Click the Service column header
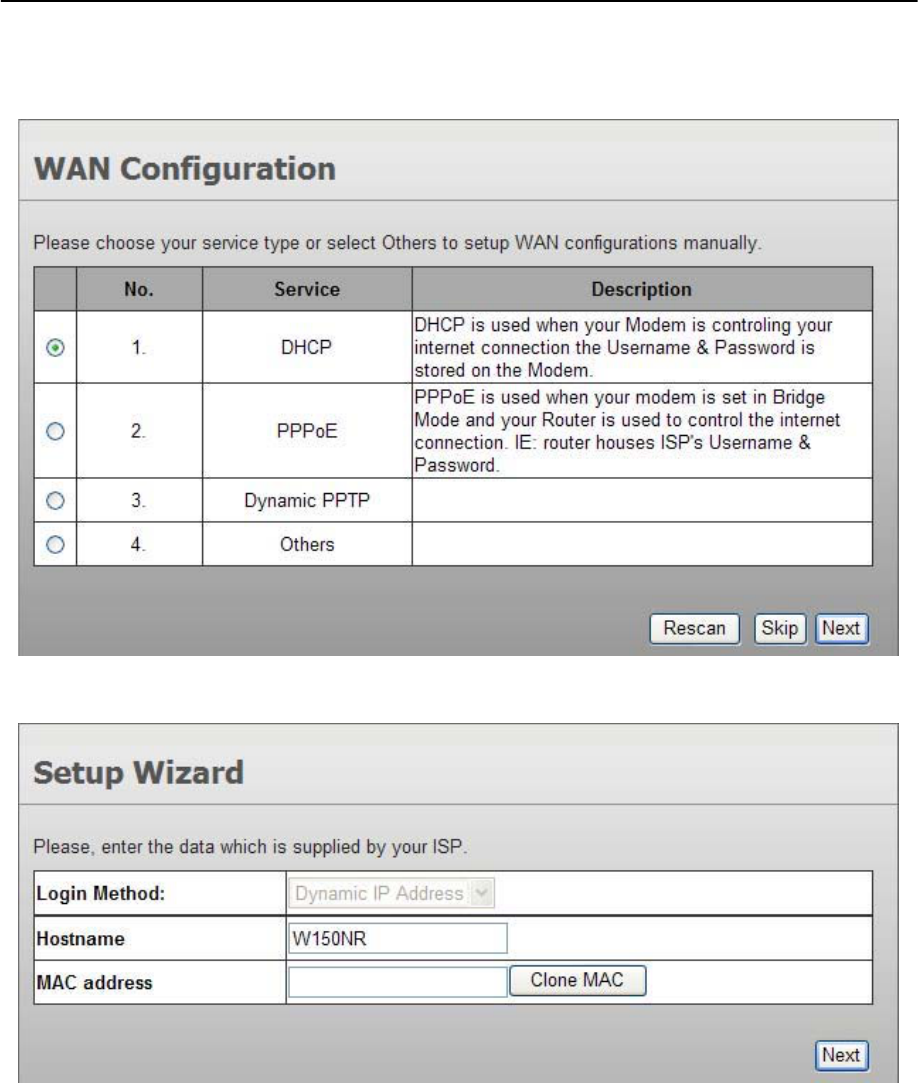The height and width of the screenshot is (1083, 918). coord(307,290)
